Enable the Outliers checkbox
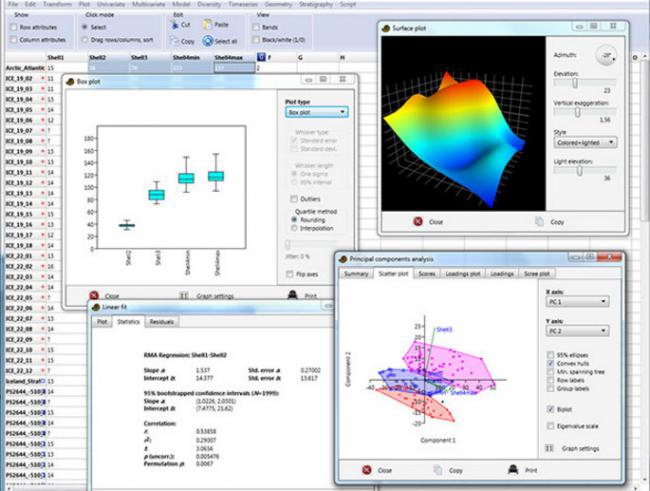 (x=294, y=199)
